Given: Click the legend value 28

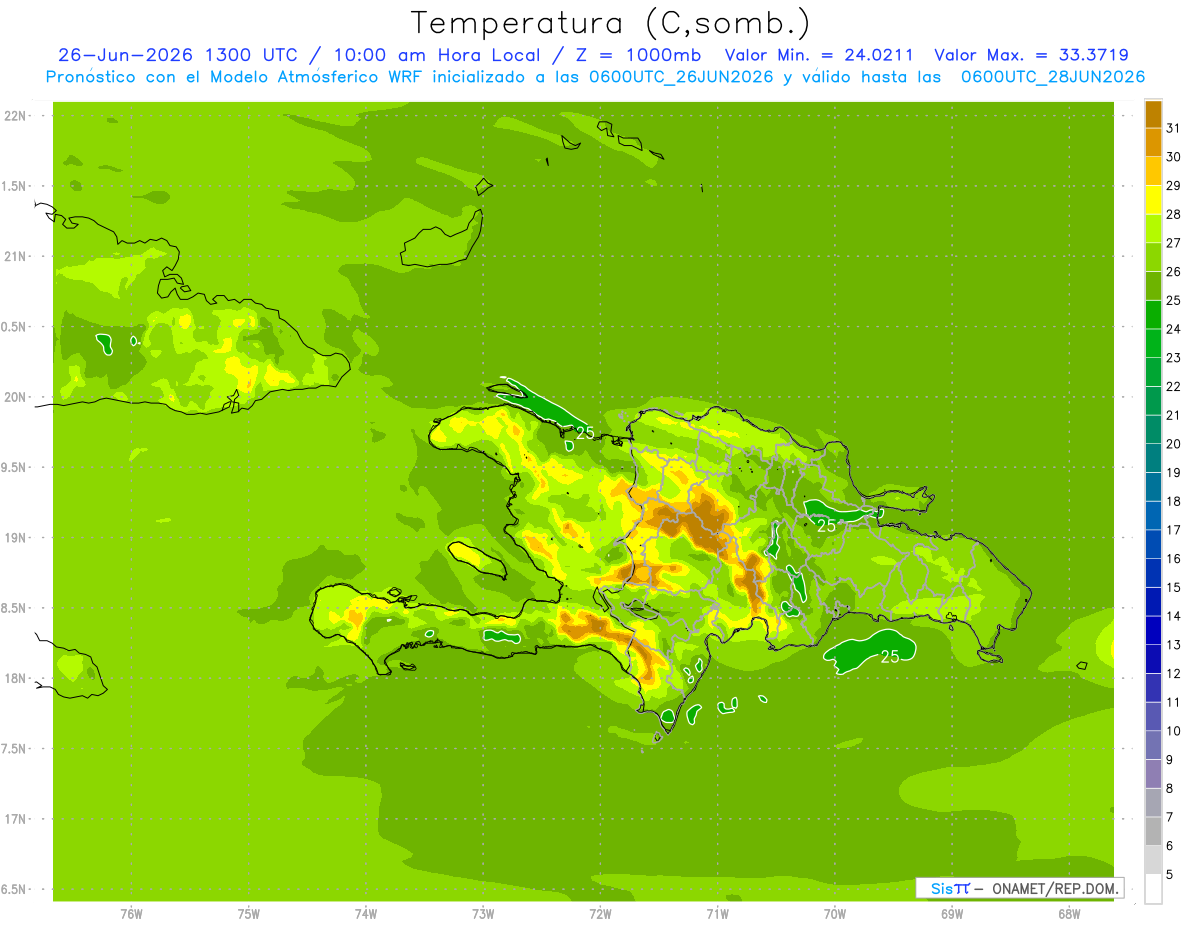Looking at the screenshot, I should (x=1173, y=214).
